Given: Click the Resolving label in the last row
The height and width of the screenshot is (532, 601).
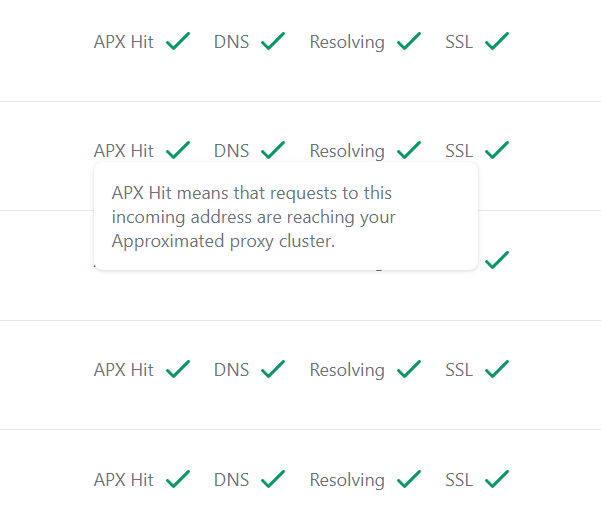Looking at the screenshot, I should (x=347, y=480).
